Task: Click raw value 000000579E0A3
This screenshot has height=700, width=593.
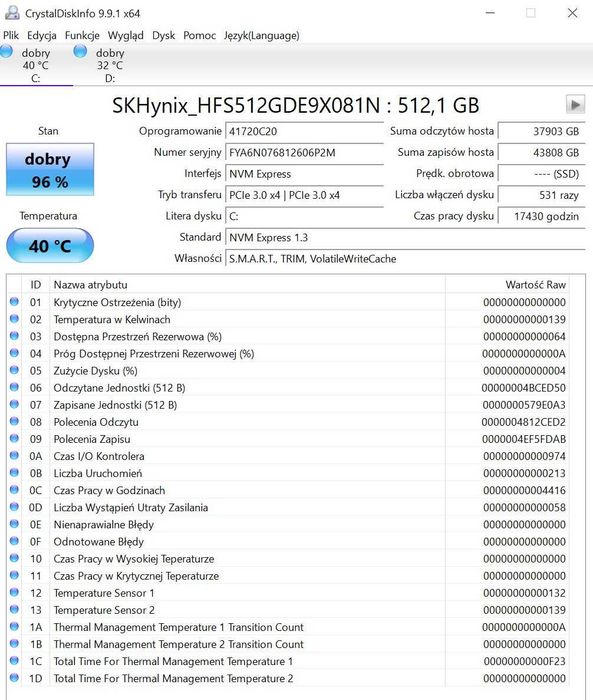Action: pos(524,405)
